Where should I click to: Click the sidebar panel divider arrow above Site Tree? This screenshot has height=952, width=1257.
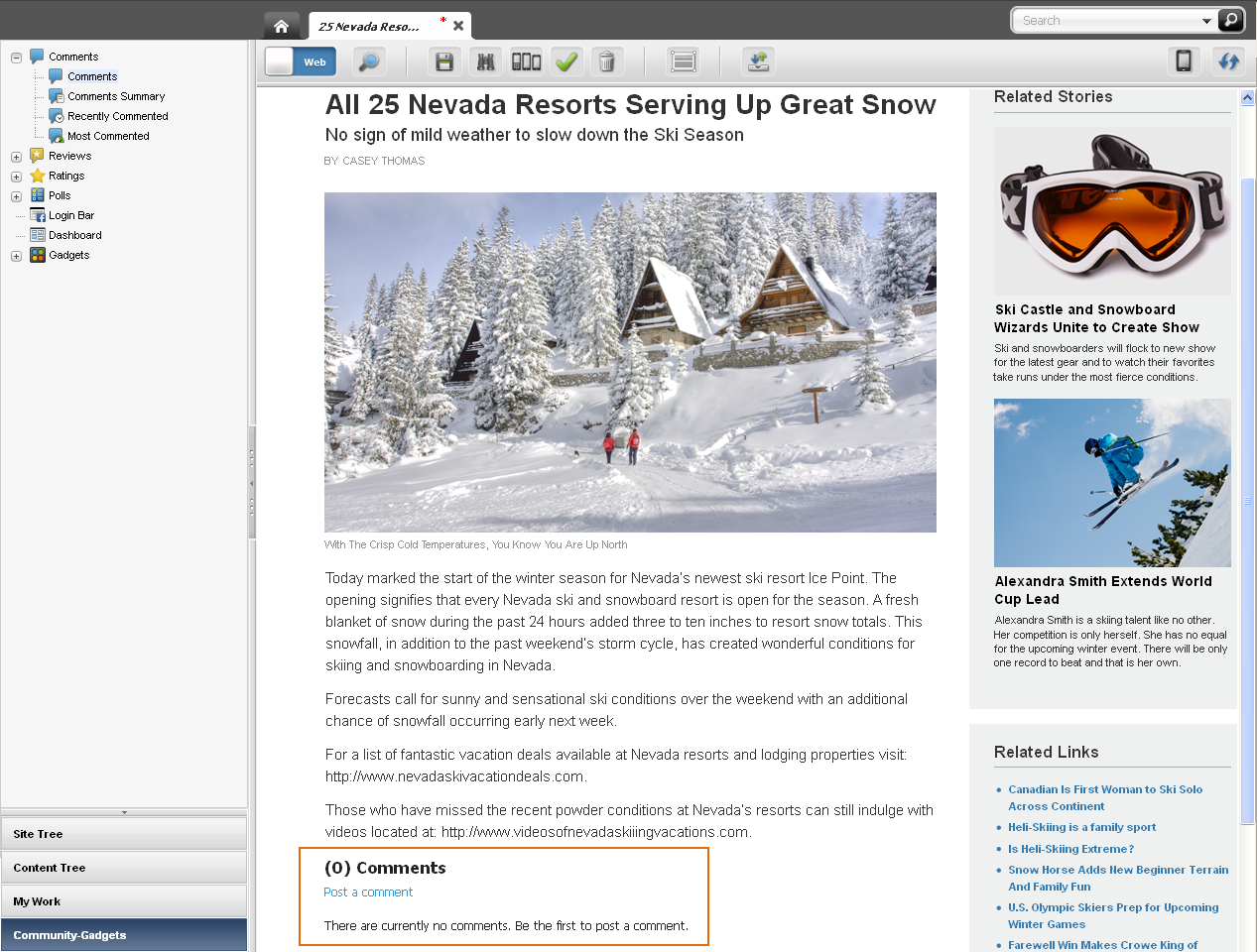pos(124,812)
